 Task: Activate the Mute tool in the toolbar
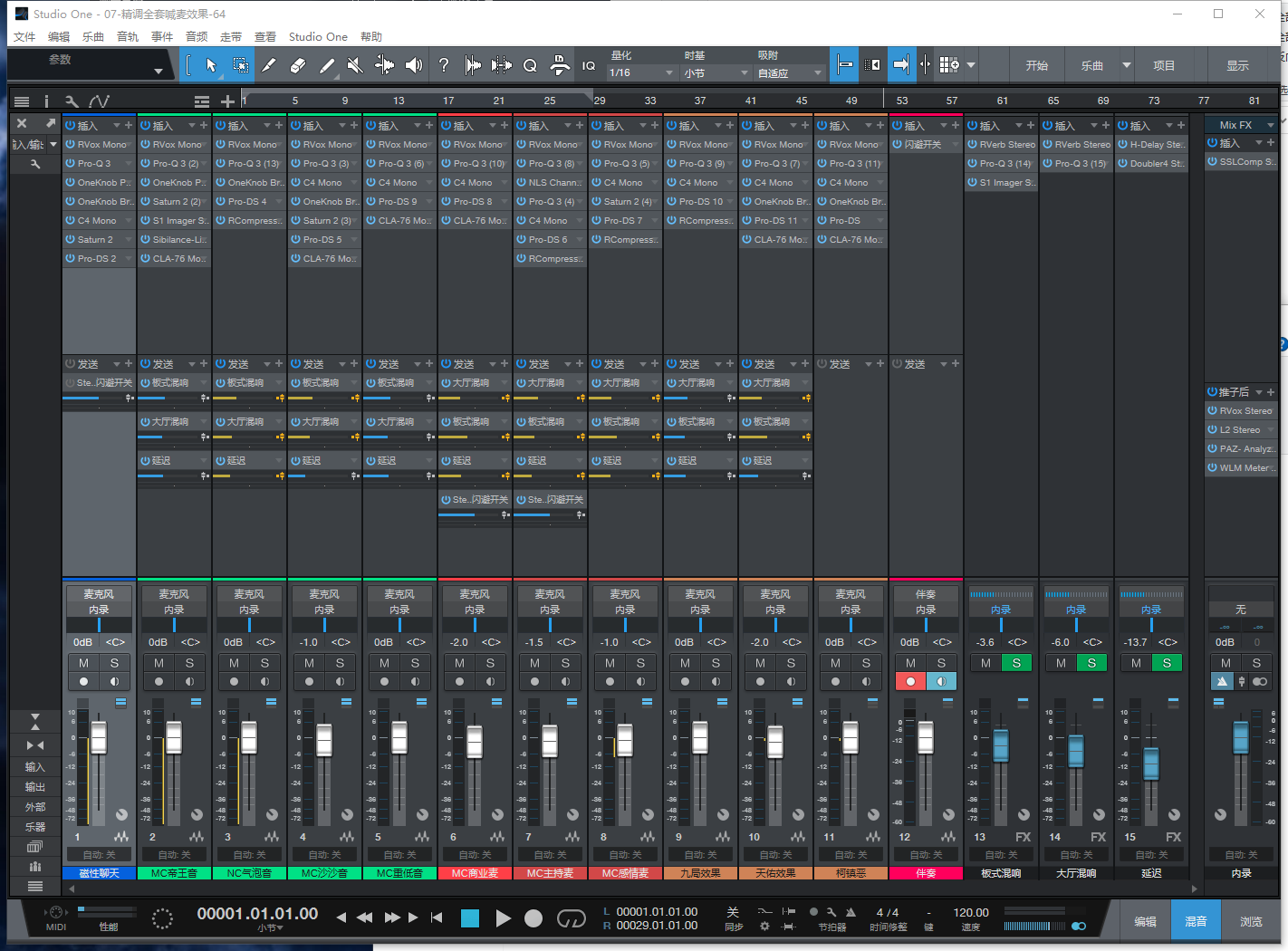pyautogui.click(x=353, y=64)
